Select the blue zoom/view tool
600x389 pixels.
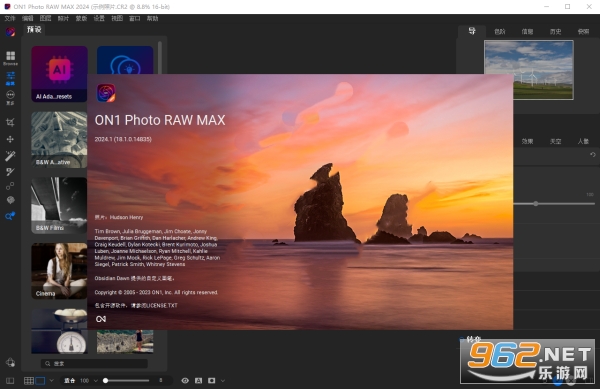coord(10,216)
